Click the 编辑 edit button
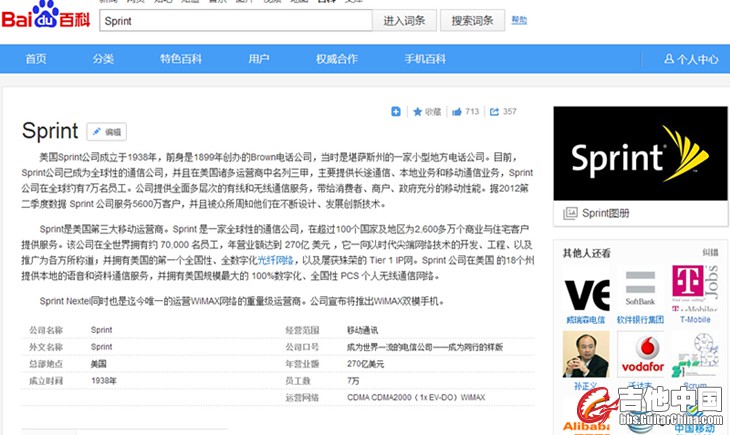The height and width of the screenshot is (435, 730). (x=107, y=132)
